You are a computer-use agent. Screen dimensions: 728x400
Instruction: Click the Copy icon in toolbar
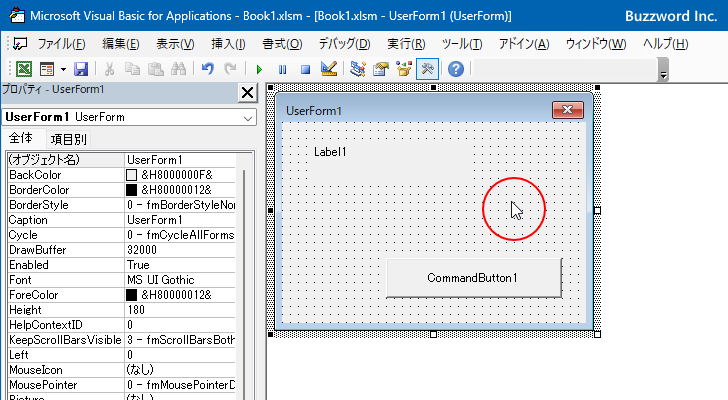132,69
